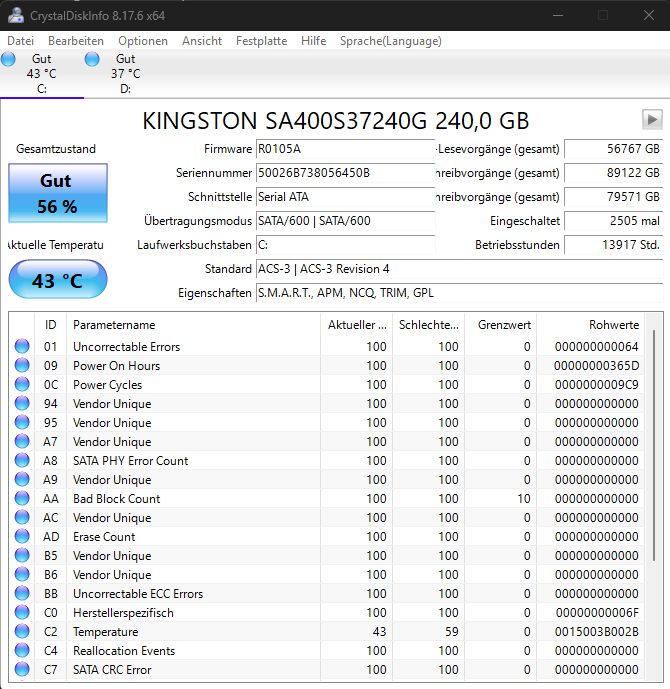Screen dimensions: 670x689
Task: Select the Bad Block Count parameter name
Action: click(116, 499)
